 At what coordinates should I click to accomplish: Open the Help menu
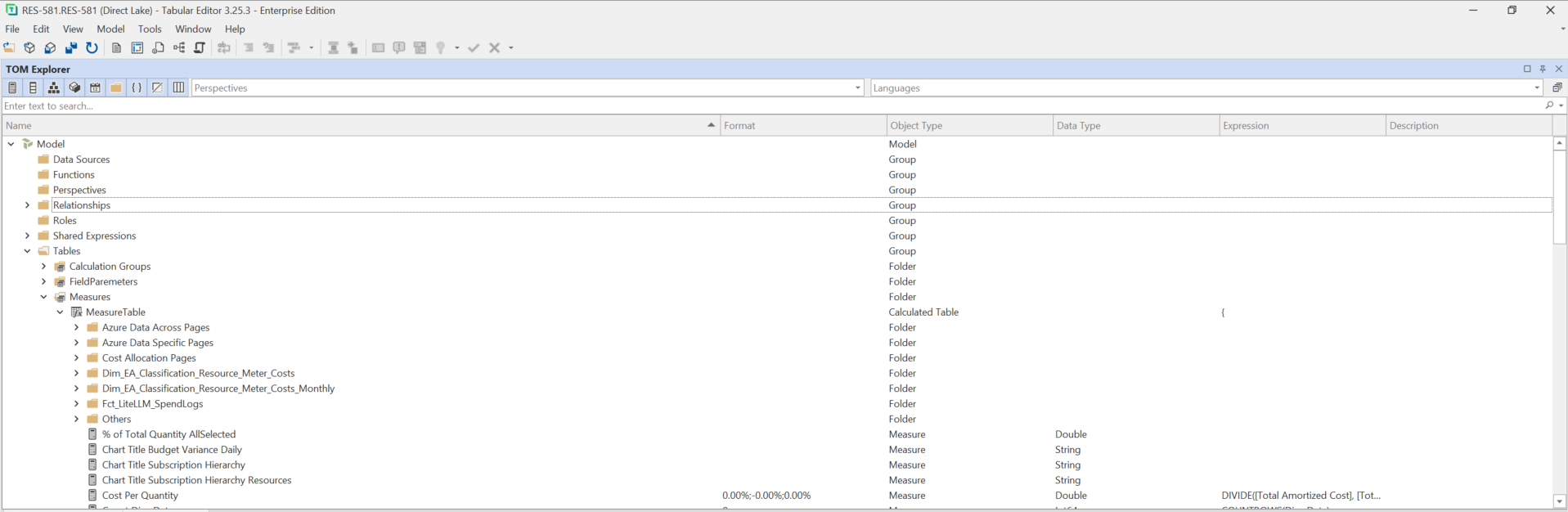(235, 29)
